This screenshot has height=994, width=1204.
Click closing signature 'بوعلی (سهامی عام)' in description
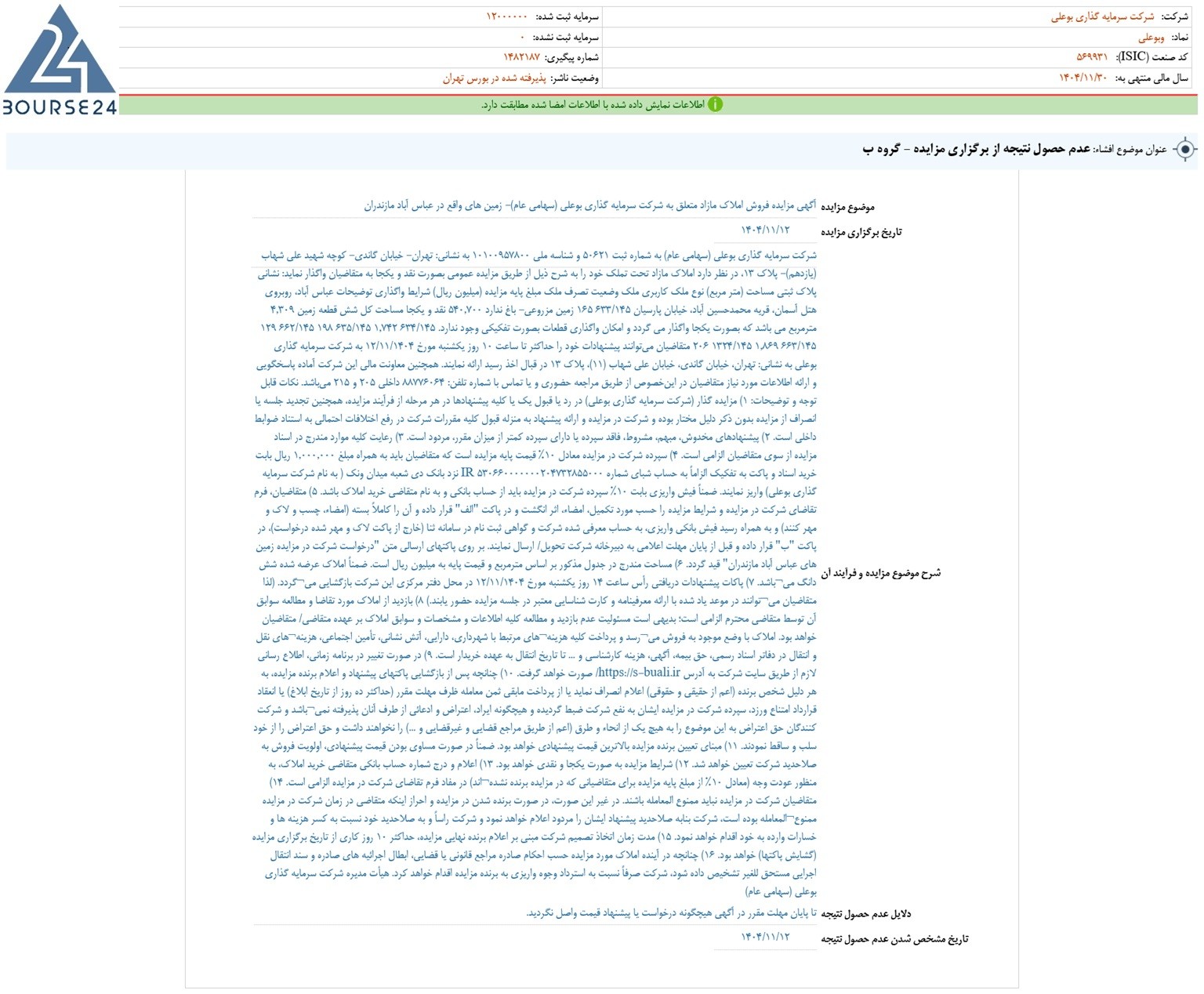(781, 891)
